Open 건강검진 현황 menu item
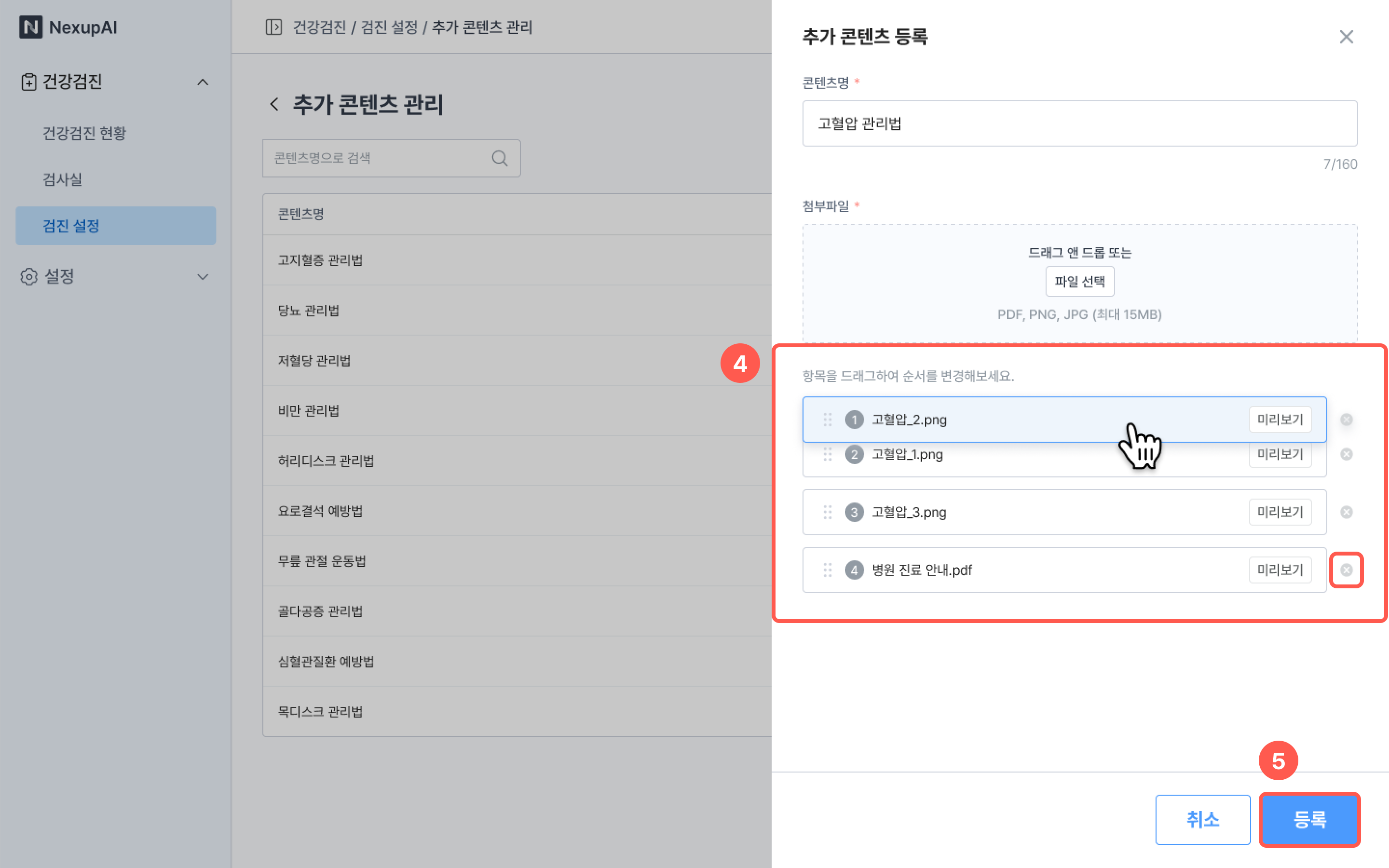 click(84, 133)
